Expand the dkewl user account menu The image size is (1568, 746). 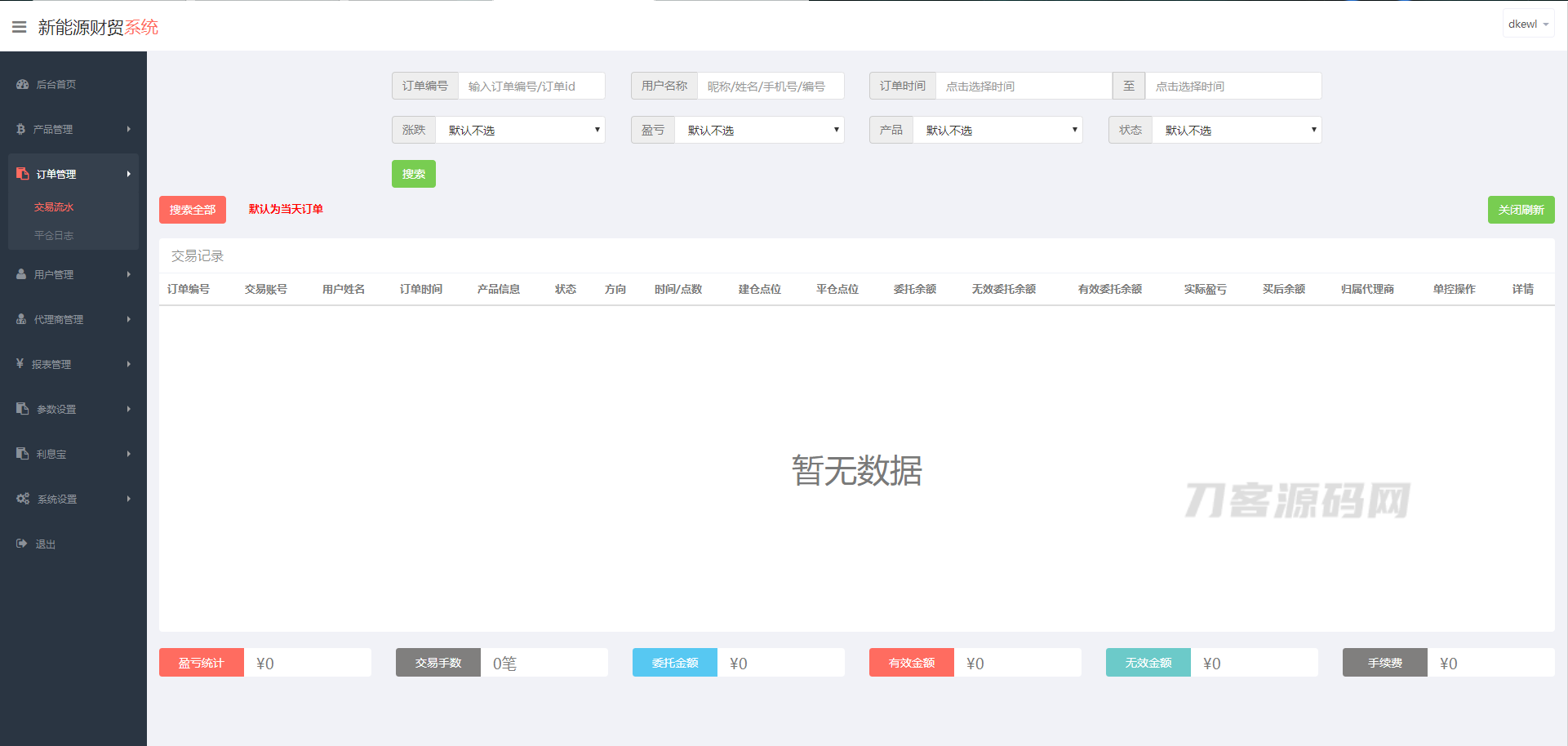coord(1527,24)
